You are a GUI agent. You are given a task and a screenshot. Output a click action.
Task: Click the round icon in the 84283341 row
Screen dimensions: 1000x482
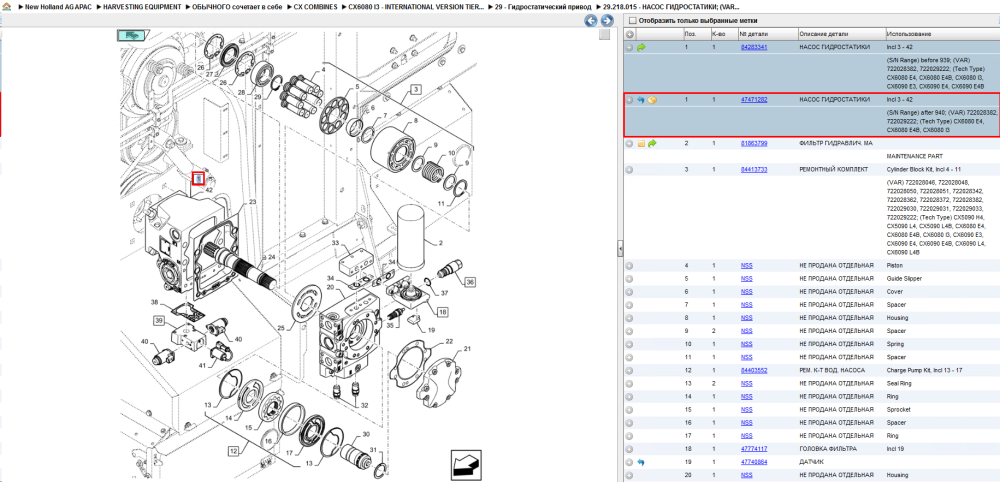pyautogui.click(x=629, y=47)
